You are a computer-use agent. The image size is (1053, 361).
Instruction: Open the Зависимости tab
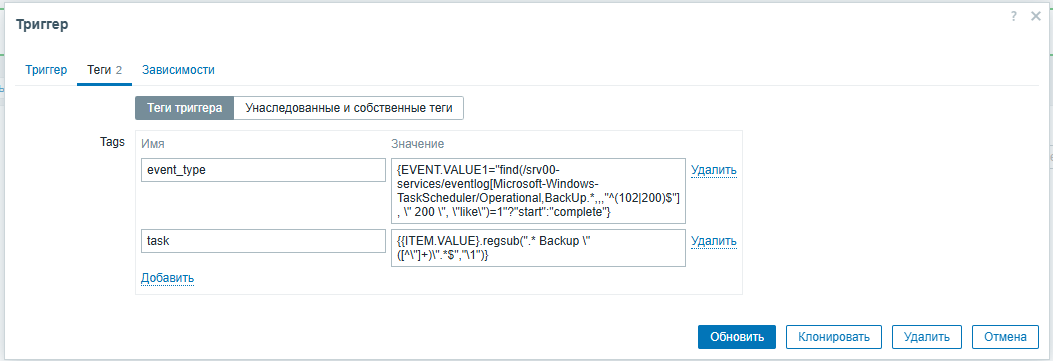178,70
